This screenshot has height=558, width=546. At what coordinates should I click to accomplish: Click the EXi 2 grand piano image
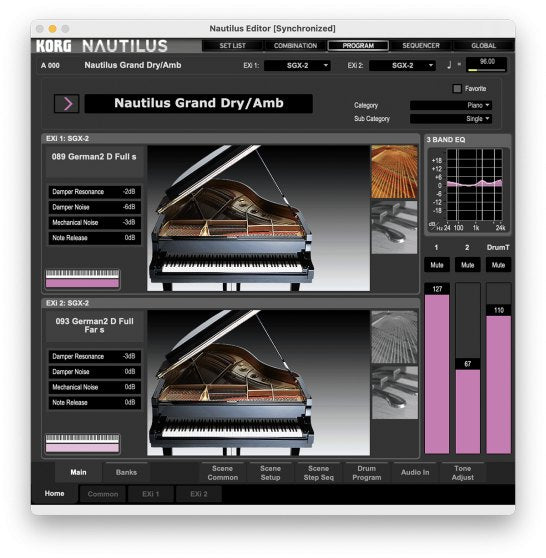pos(258,383)
